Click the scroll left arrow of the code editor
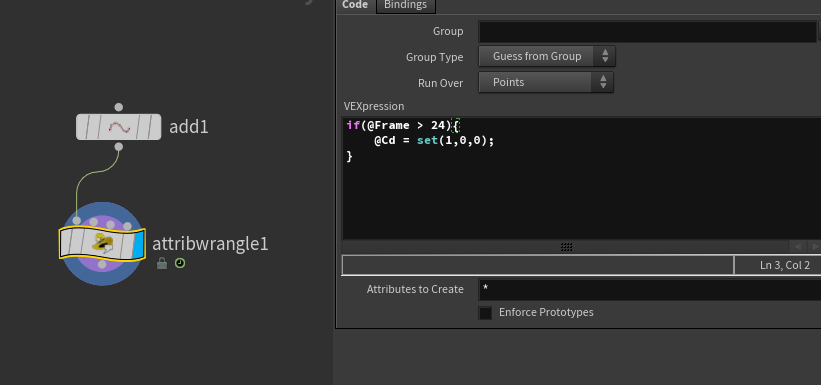The height and width of the screenshot is (385, 821). tap(797, 247)
